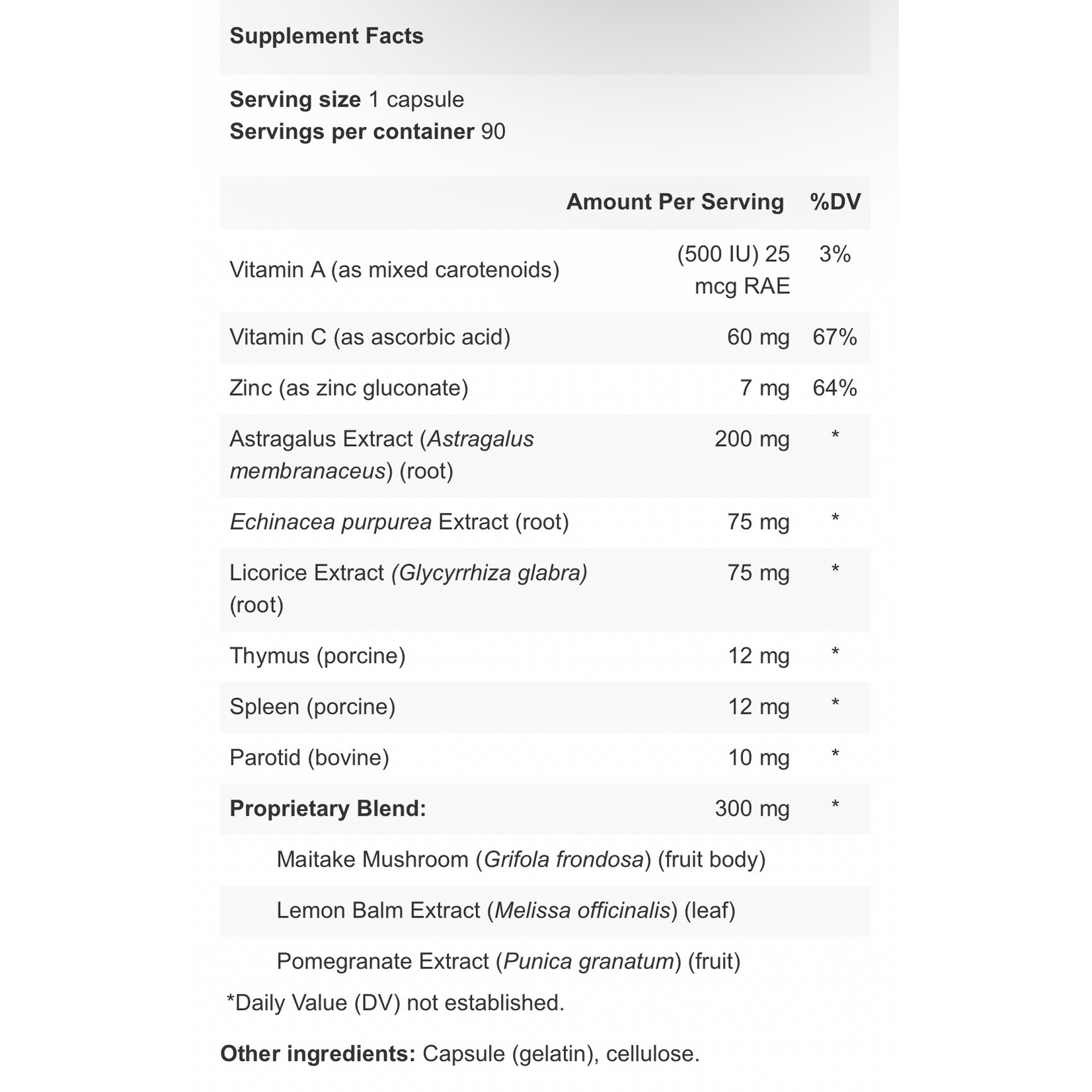
Task: Select the Serving size 1 capsule text
Action: (346, 99)
